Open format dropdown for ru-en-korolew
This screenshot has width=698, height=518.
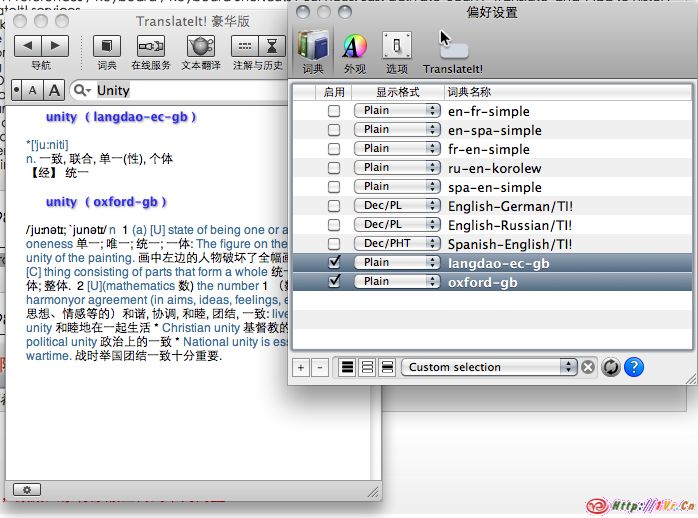(397, 168)
